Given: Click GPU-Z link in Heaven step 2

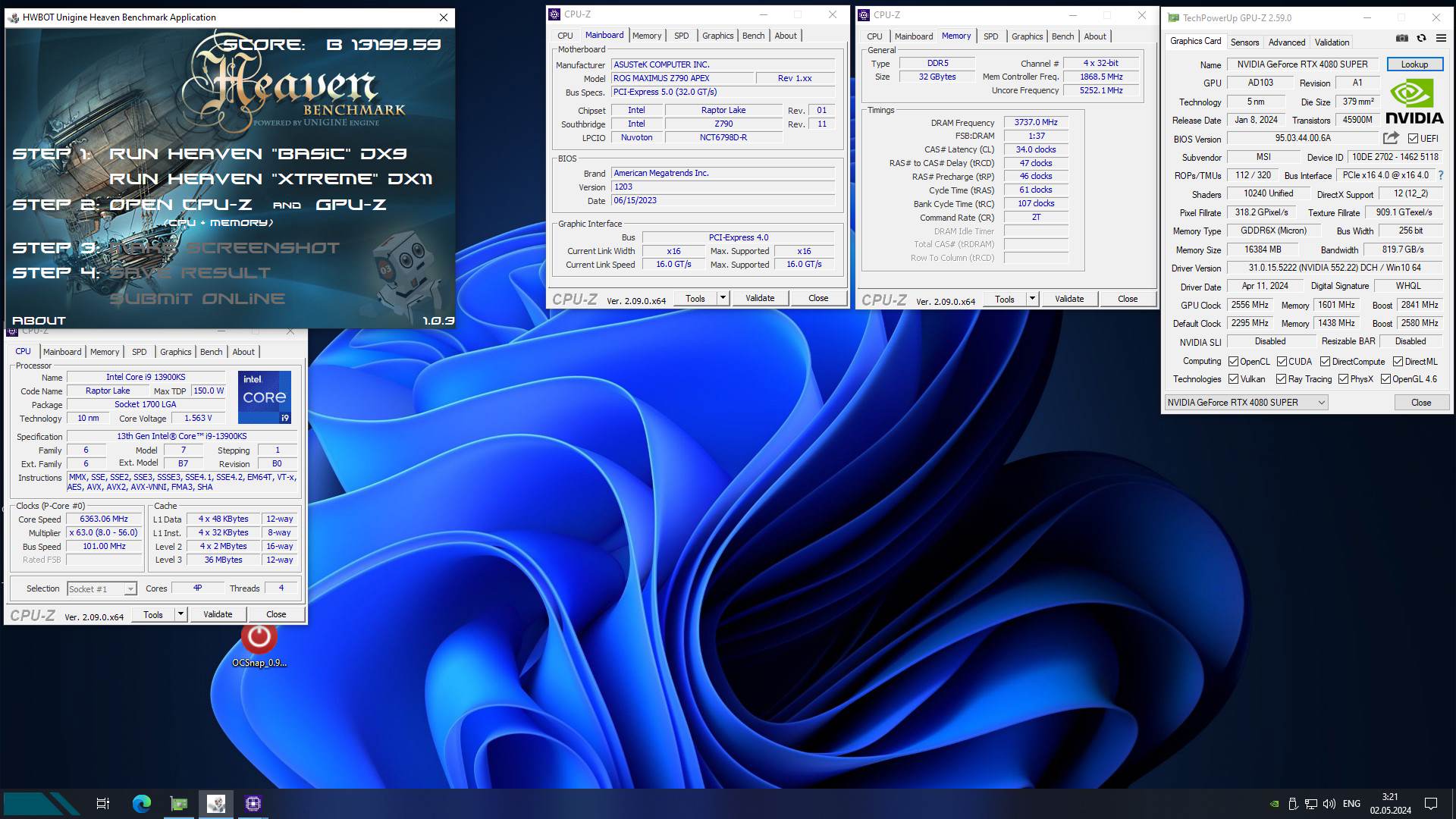Looking at the screenshot, I should click(351, 205).
